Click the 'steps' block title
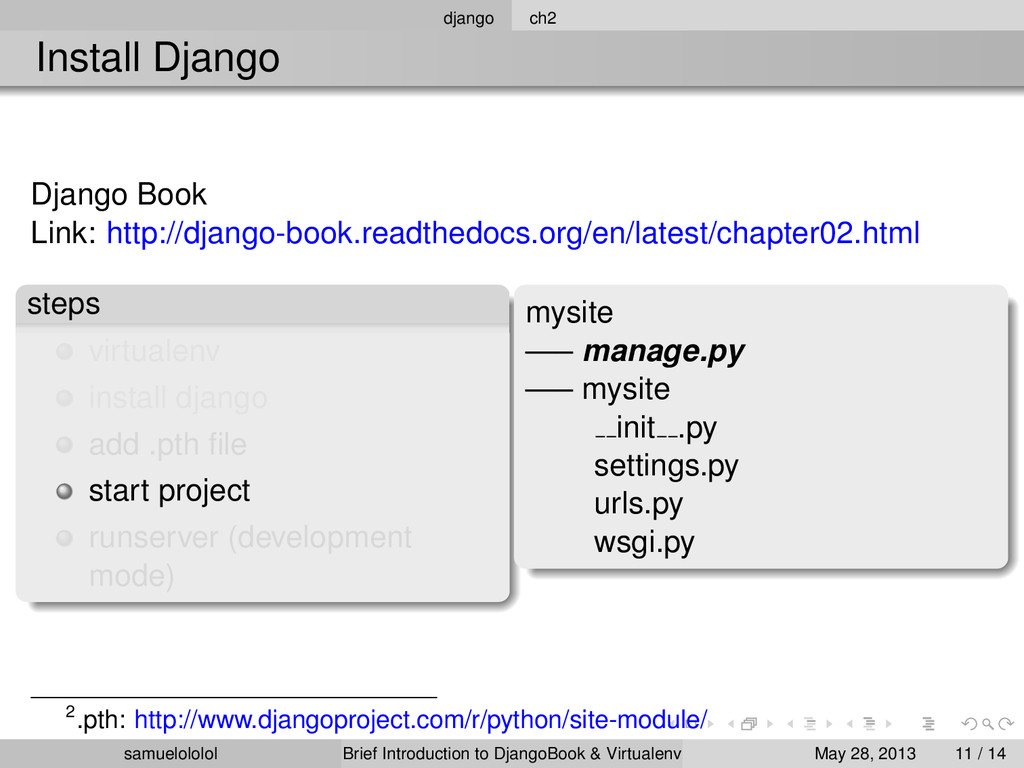The height and width of the screenshot is (768, 1024). click(63, 304)
